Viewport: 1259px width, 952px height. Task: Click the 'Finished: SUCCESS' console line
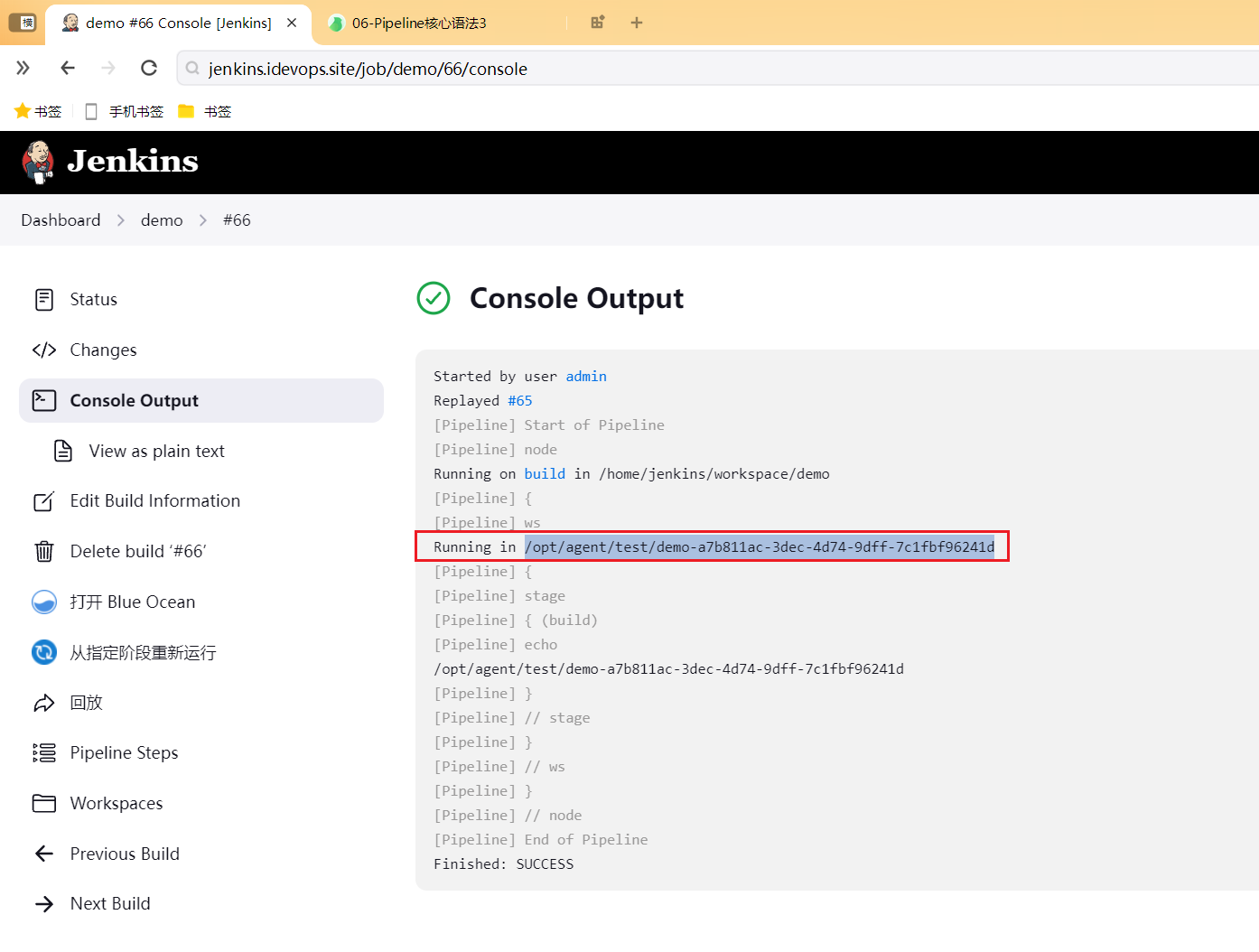pyautogui.click(x=503, y=864)
